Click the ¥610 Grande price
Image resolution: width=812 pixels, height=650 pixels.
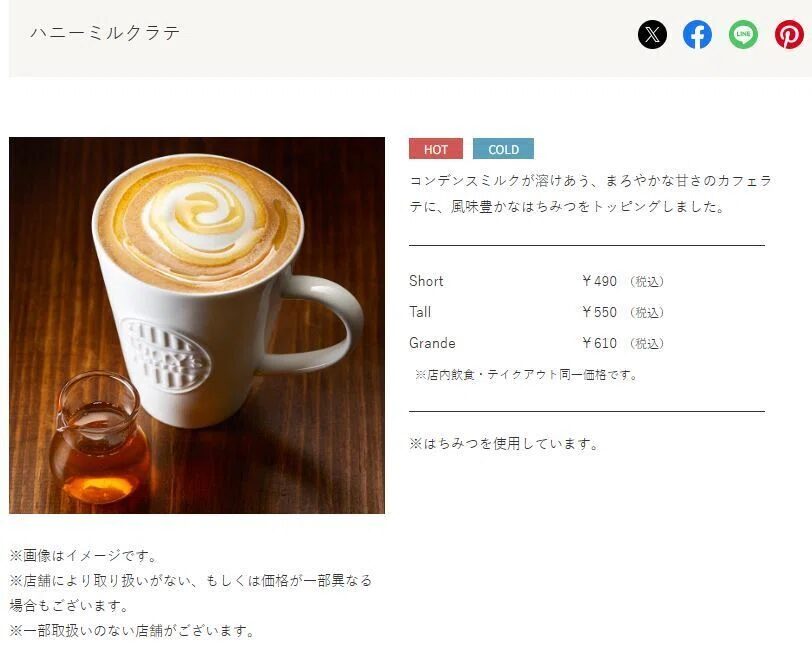[x=599, y=343]
